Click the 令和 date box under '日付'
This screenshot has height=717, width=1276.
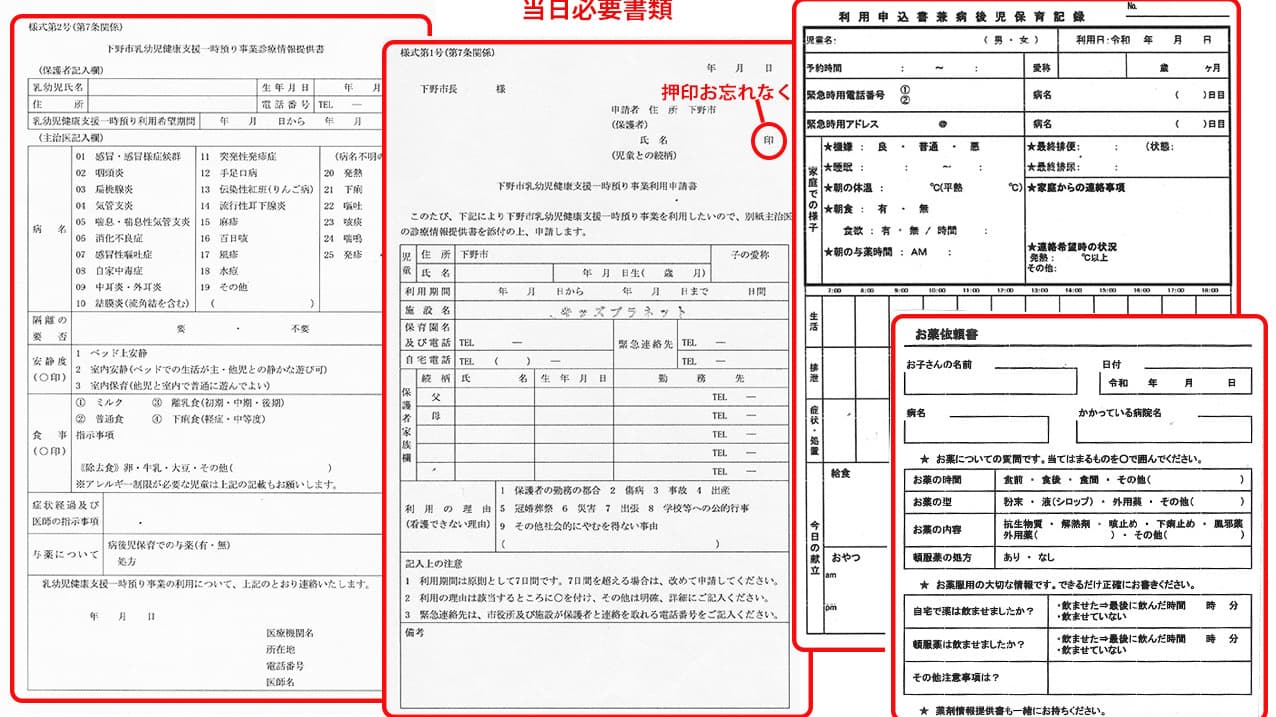(1175, 382)
